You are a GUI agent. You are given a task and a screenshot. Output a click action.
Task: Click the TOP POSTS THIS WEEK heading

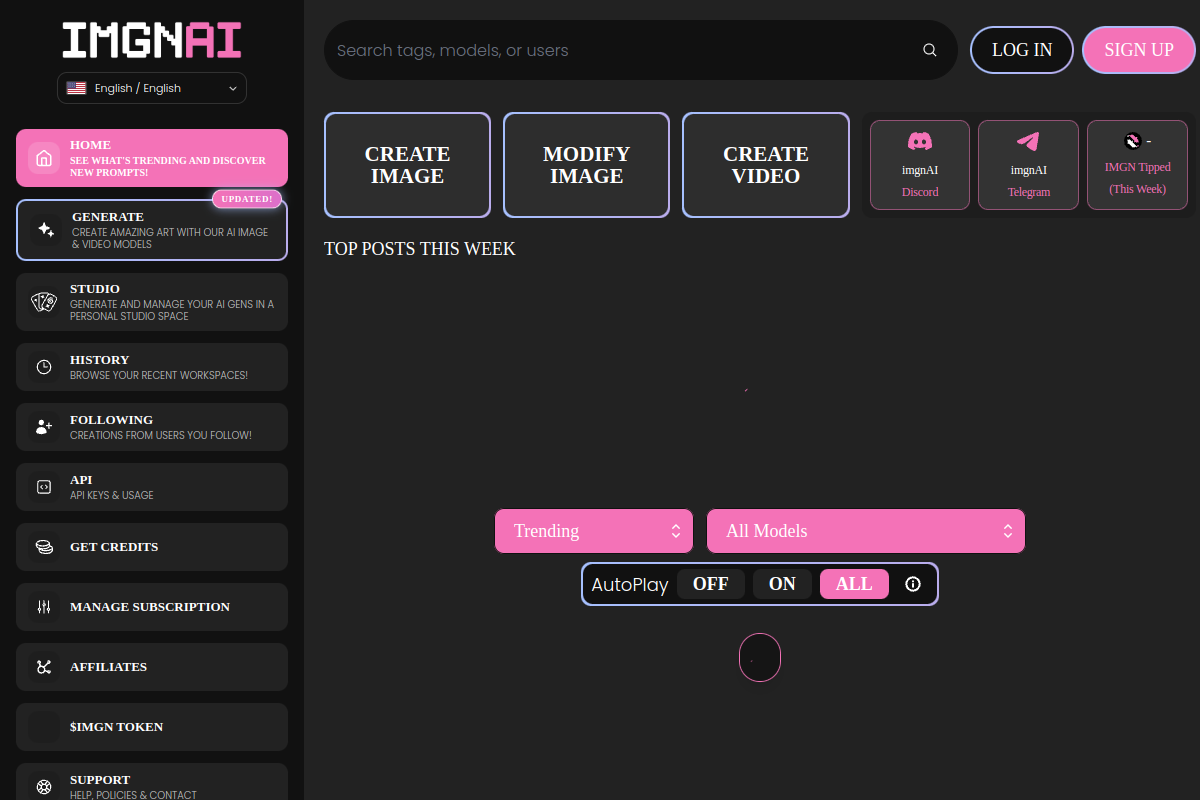[420, 249]
